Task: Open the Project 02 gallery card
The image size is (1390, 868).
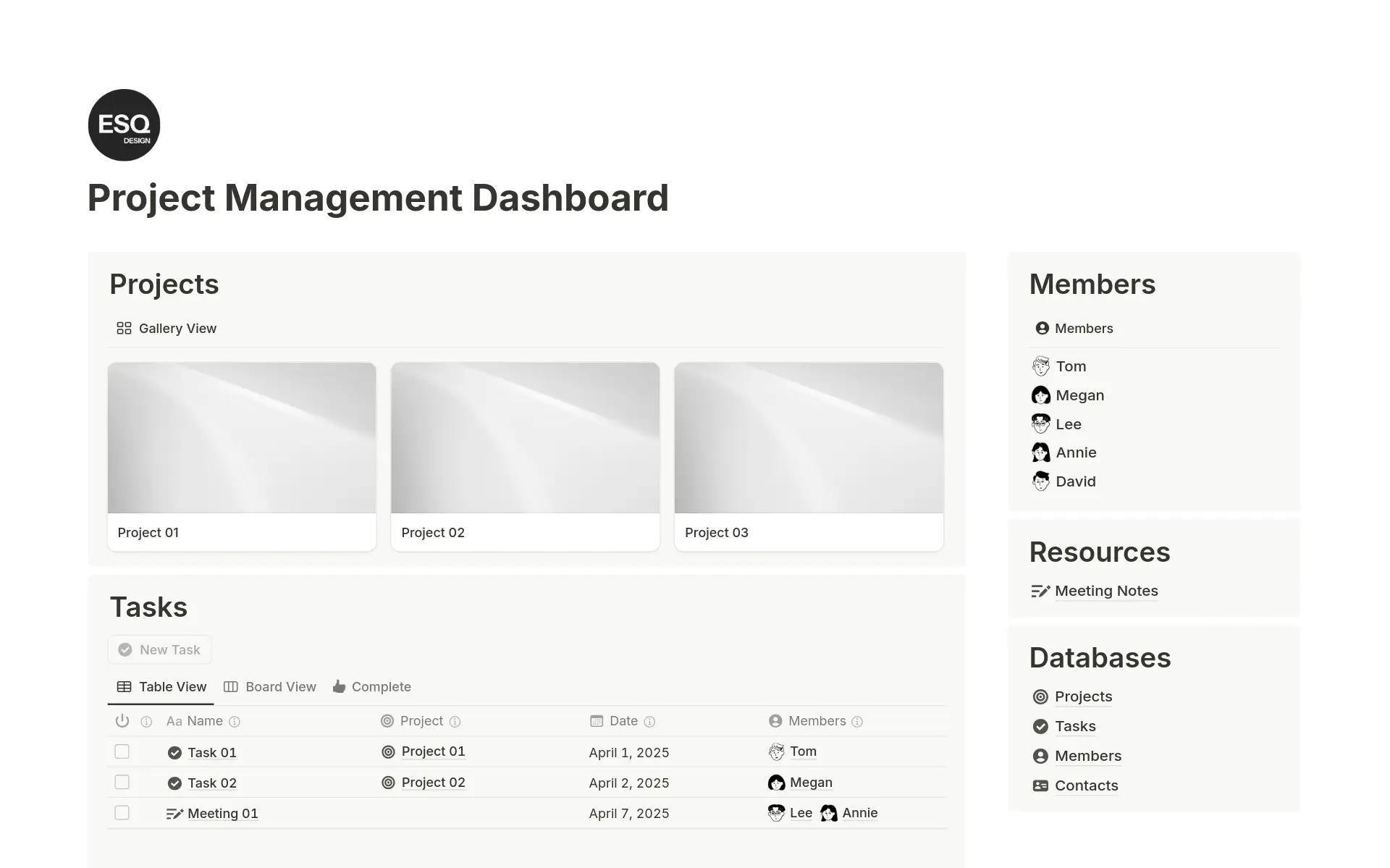Action: (x=525, y=457)
